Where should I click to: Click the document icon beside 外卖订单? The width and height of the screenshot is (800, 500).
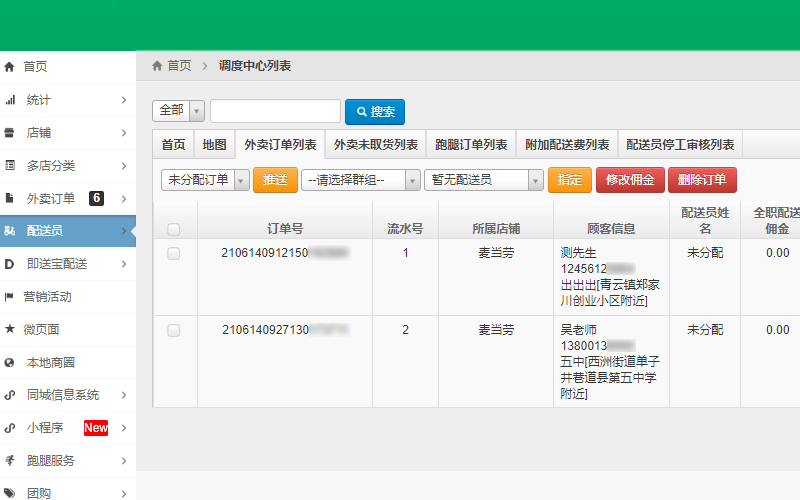(10, 198)
